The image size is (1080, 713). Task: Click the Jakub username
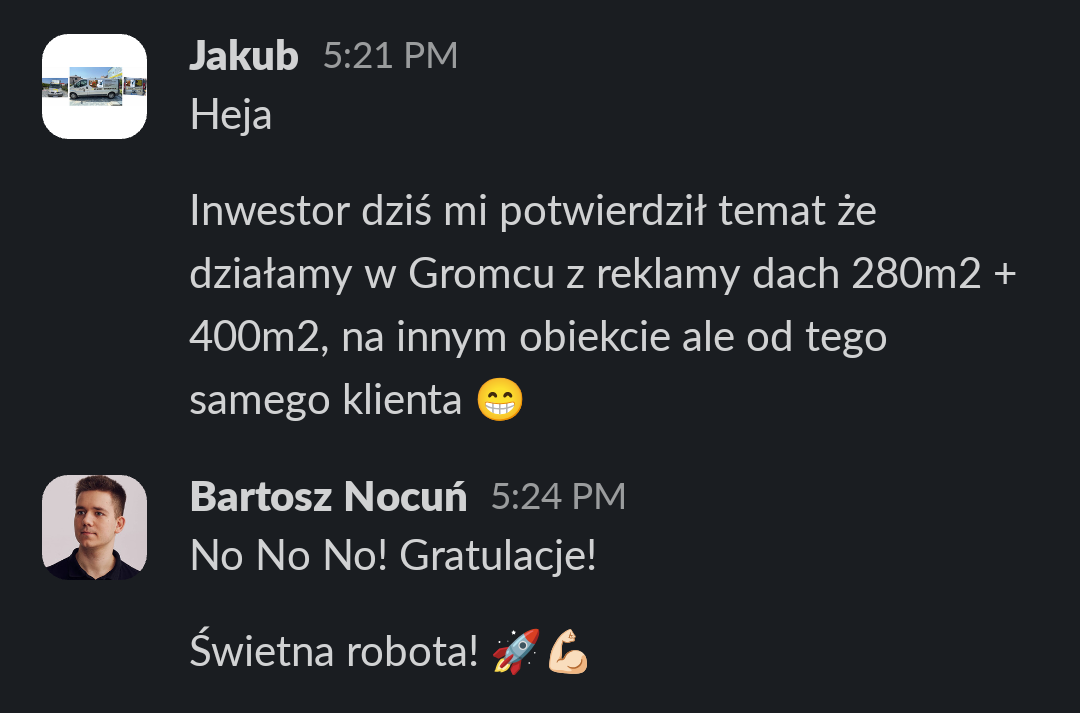(244, 55)
